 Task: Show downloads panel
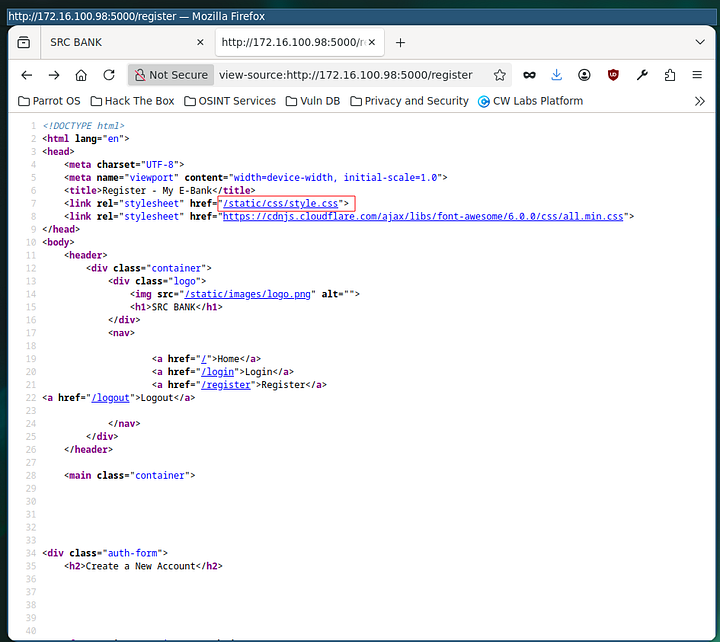(x=557, y=75)
